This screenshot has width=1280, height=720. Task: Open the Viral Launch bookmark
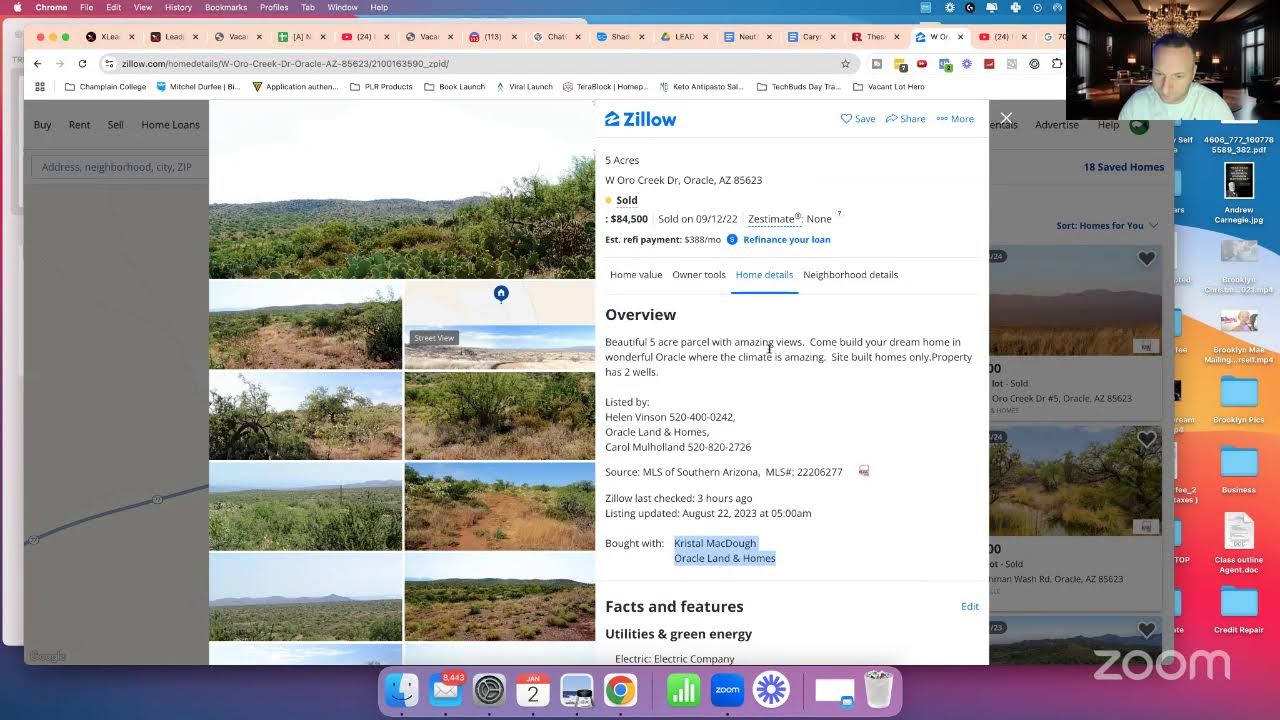[x=523, y=87]
